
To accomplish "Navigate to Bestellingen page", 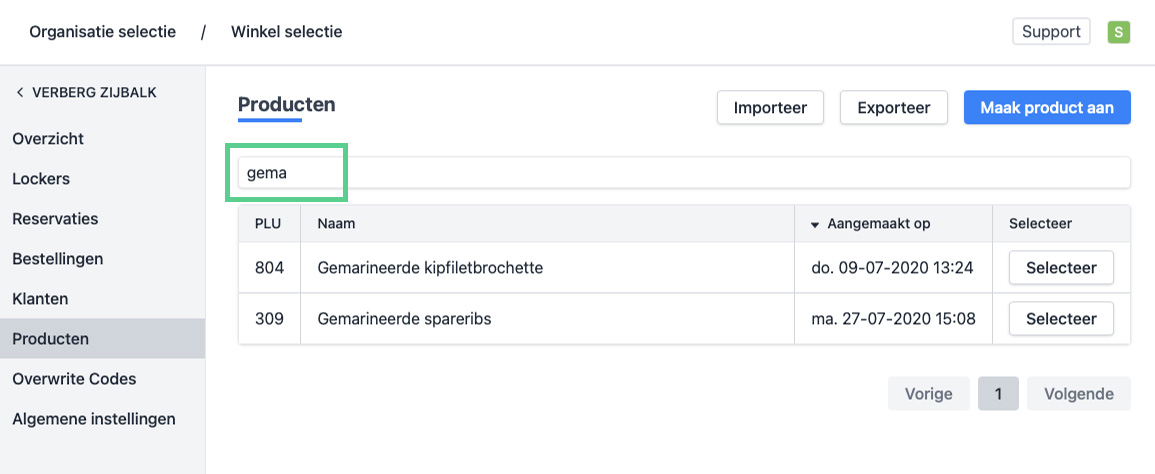I will (x=57, y=259).
